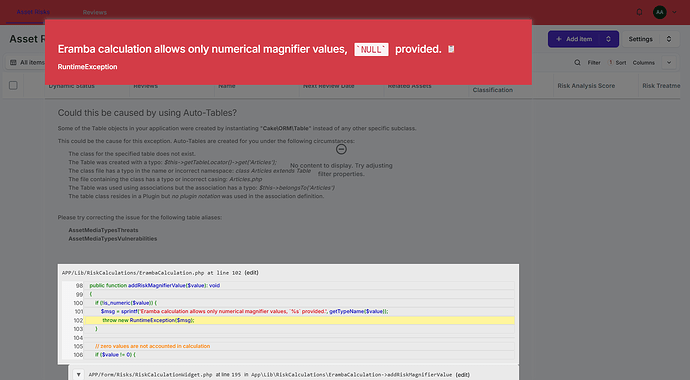Click the Risk Treatment column header
The height and width of the screenshot is (380, 690).
point(661,86)
